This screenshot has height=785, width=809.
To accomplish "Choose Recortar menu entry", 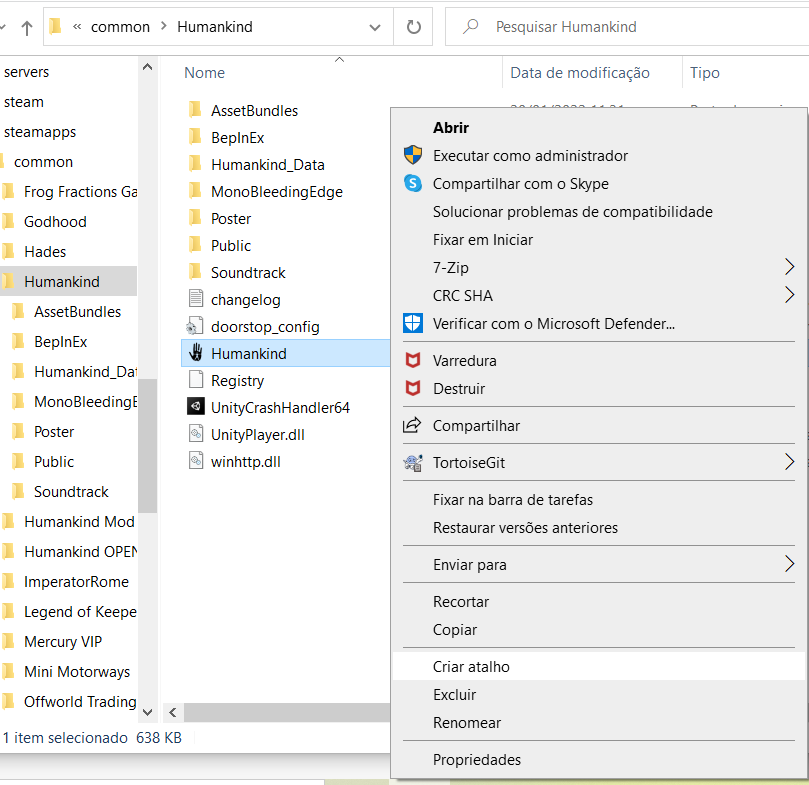I will click(598, 602).
